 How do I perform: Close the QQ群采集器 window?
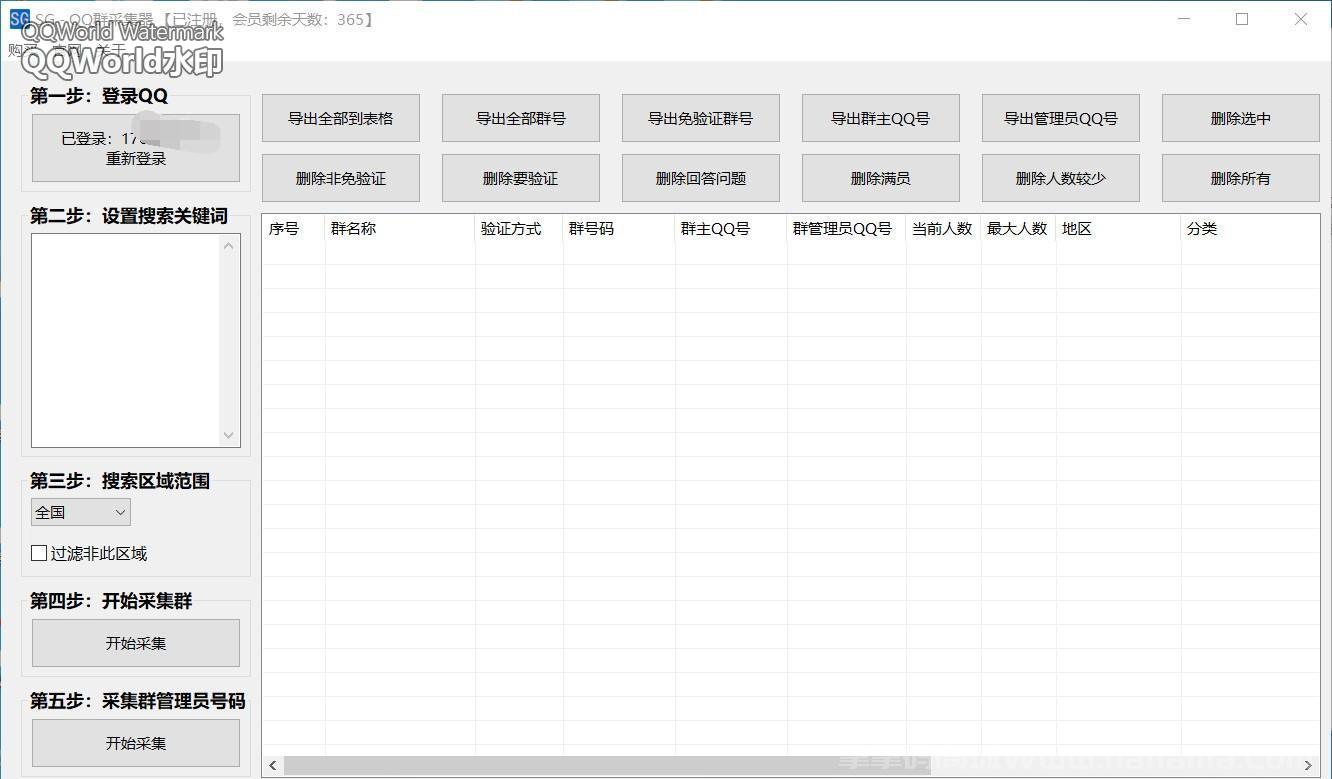tap(1301, 19)
